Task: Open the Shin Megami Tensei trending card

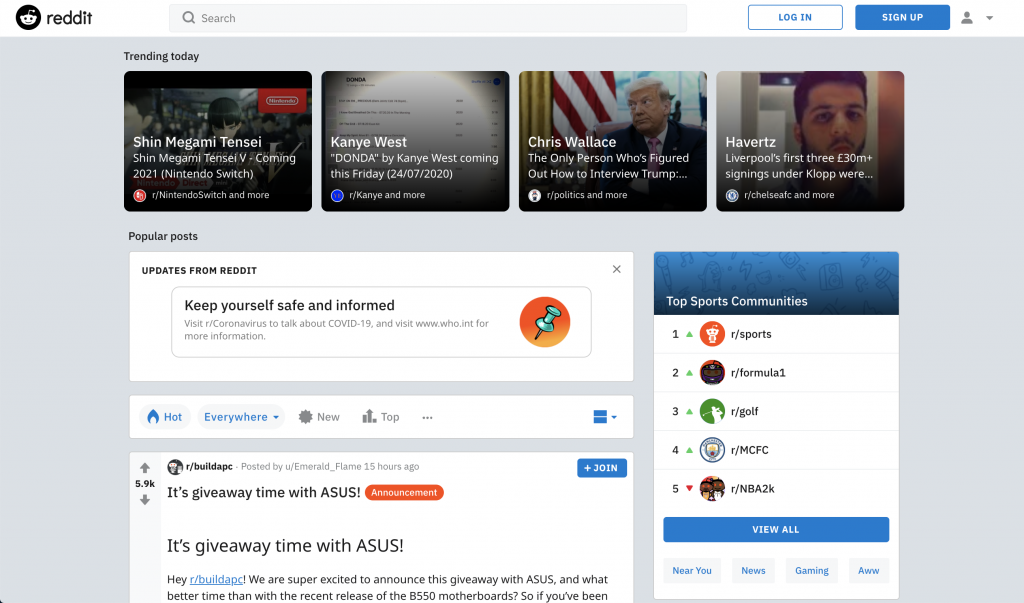Action: tap(218, 141)
